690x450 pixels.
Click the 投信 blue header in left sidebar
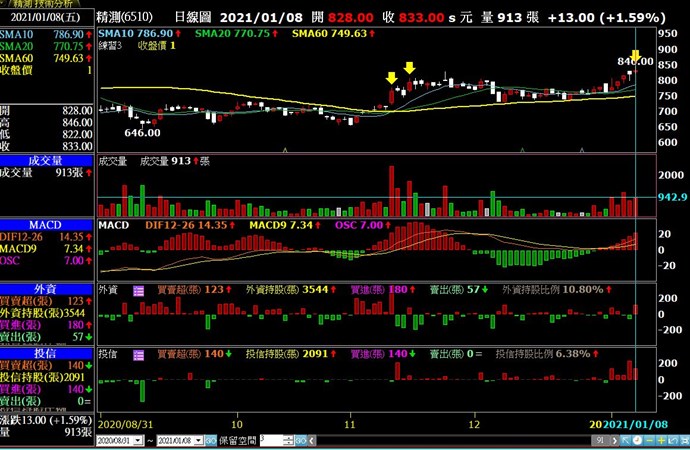47,353
